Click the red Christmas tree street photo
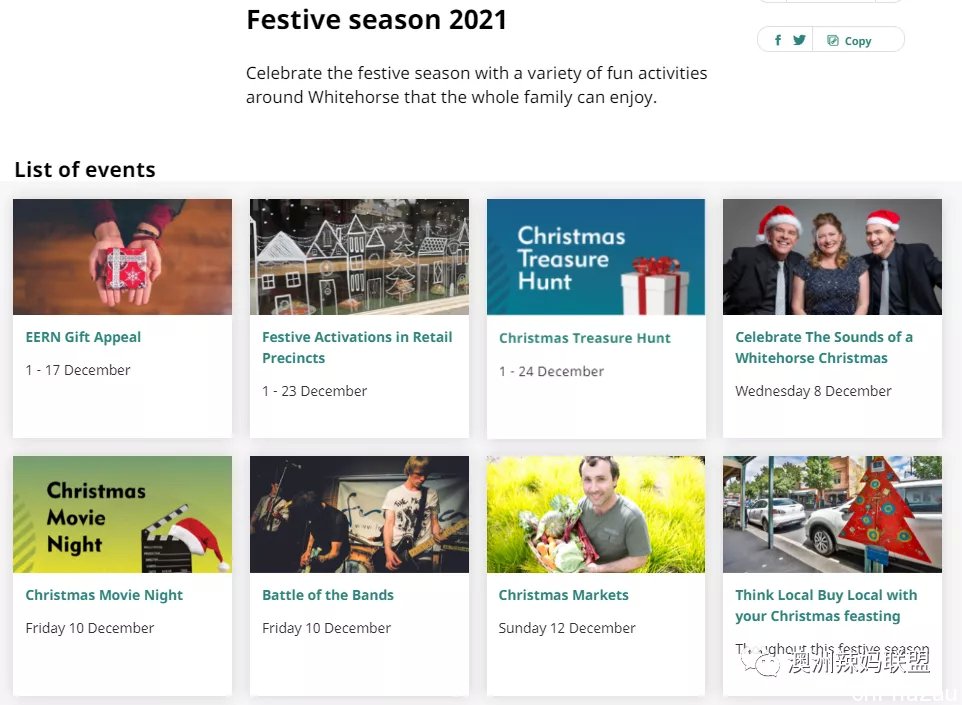The height and width of the screenshot is (705, 962). 832,514
